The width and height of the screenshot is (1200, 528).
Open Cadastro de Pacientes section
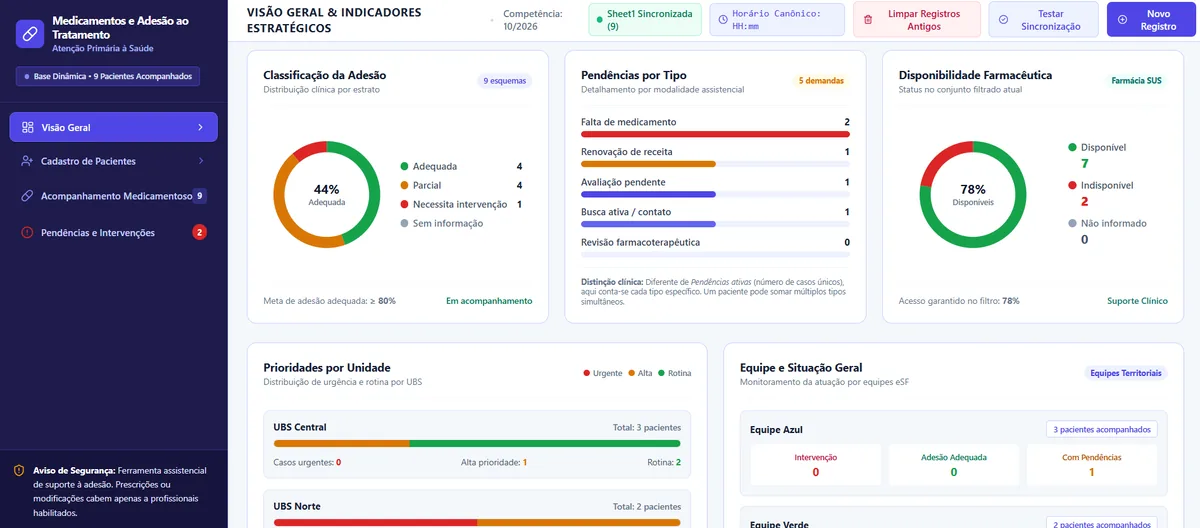tap(113, 161)
